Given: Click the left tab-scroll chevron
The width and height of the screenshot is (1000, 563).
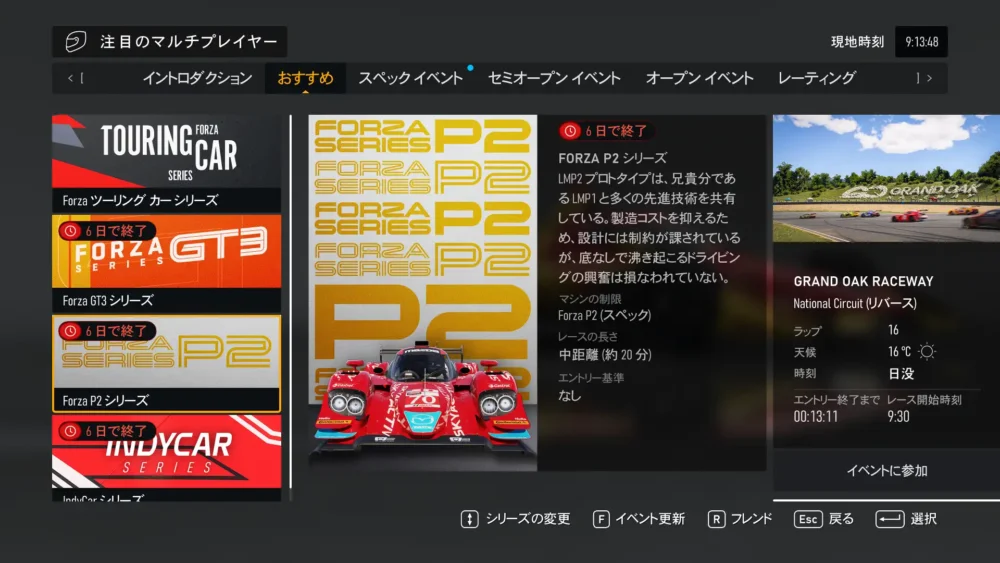Looking at the screenshot, I should tap(70, 78).
